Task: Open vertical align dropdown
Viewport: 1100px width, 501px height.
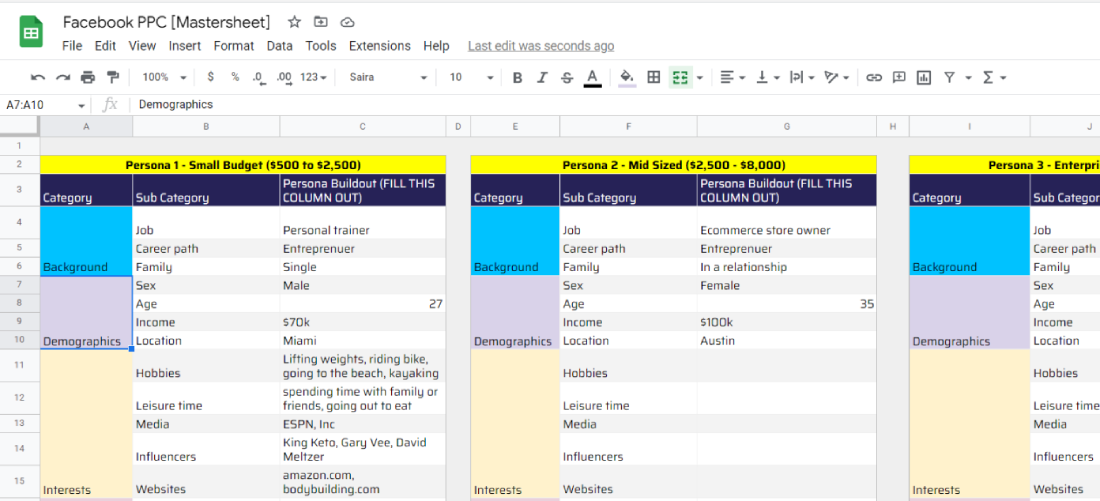Action: (x=768, y=77)
